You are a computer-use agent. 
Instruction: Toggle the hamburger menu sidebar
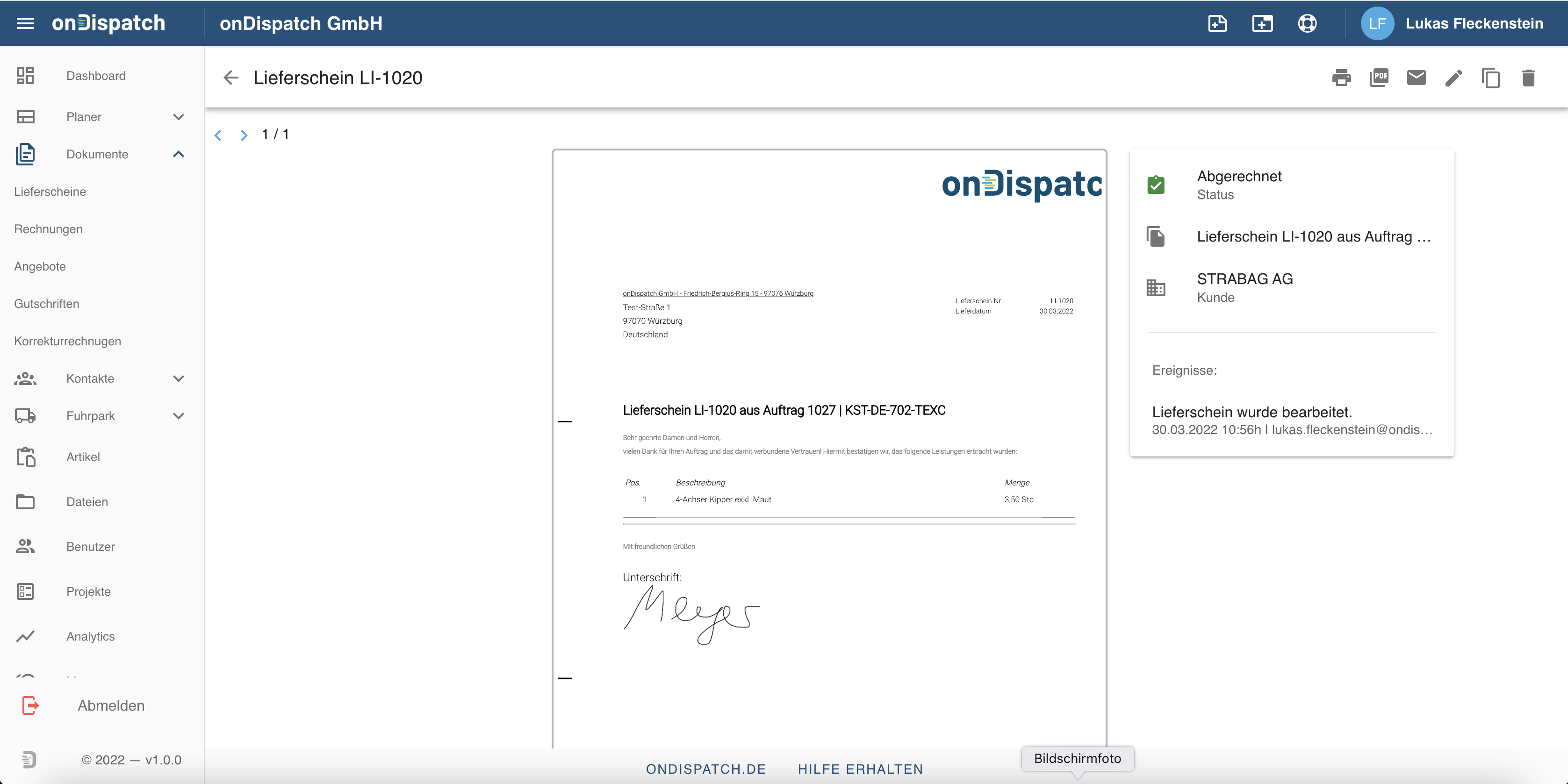[x=25, y=23]
